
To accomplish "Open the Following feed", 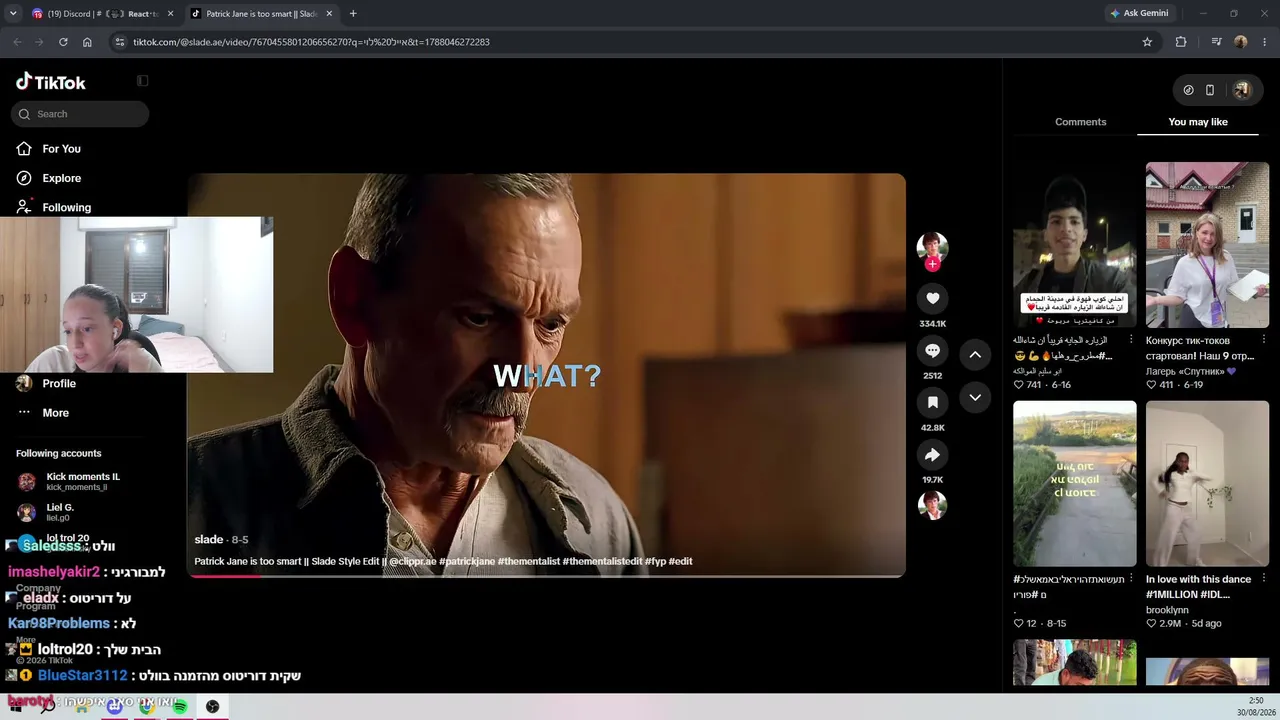I will click(x=67, y=207).
